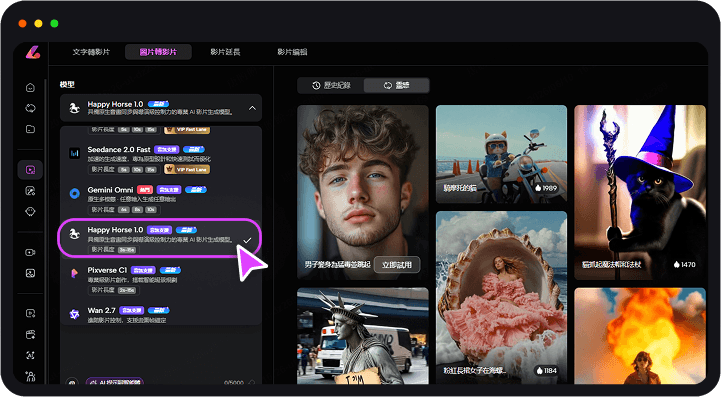
Task: Select the highlighted video generator sidebar icon
Action: (x=30, y=170)
